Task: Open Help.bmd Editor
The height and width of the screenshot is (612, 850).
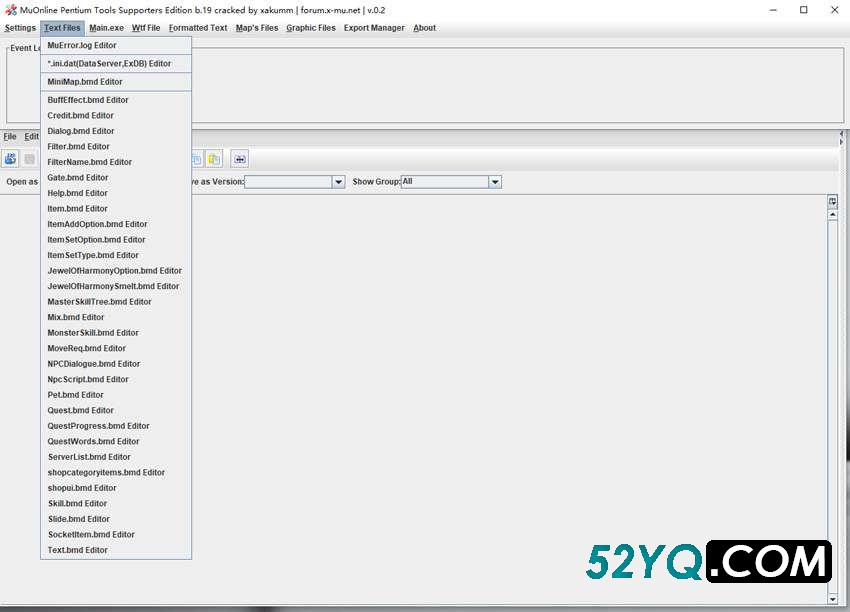Action: pyautogui.click(x=116, y=193)
